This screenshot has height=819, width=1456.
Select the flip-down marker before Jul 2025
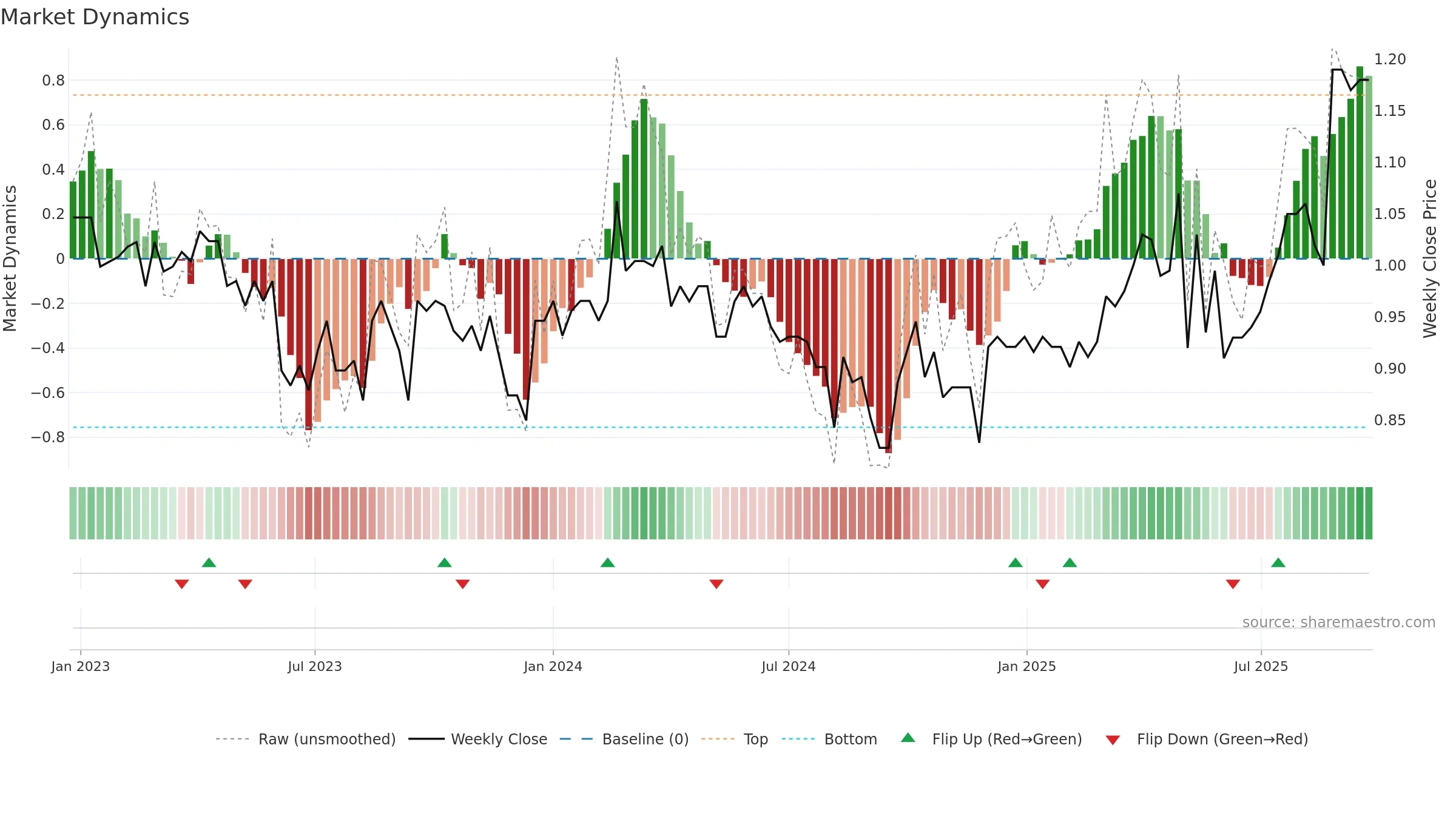(1233, 584)
